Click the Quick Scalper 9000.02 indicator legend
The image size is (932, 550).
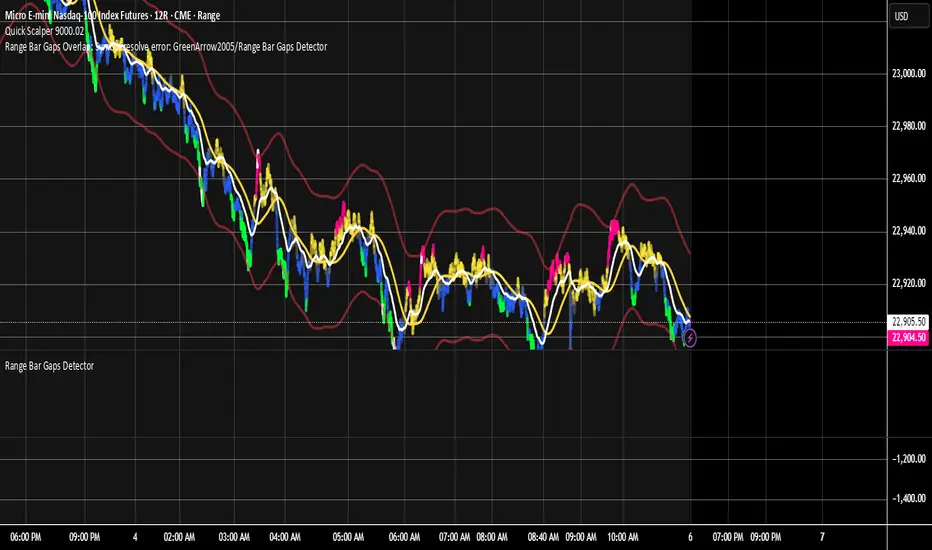click(x=45, y=31)
